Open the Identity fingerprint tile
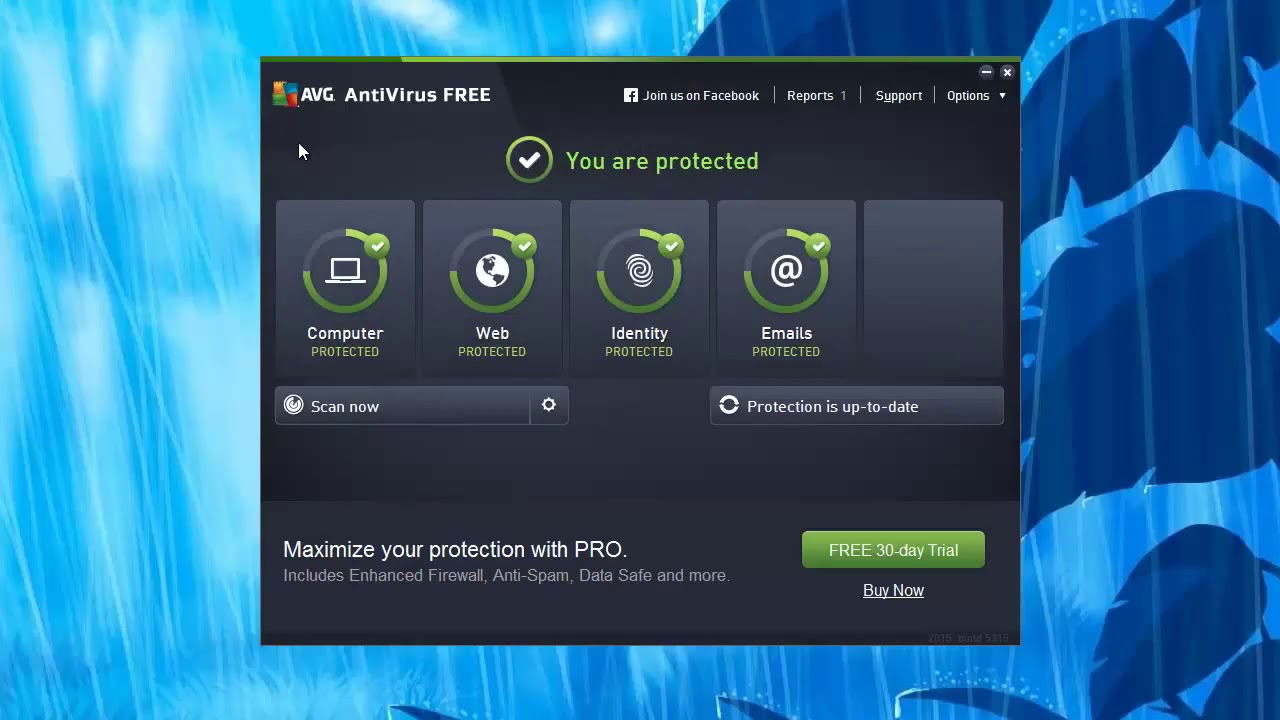Screen dimensions: 1280x720 [x=639, y=287]
